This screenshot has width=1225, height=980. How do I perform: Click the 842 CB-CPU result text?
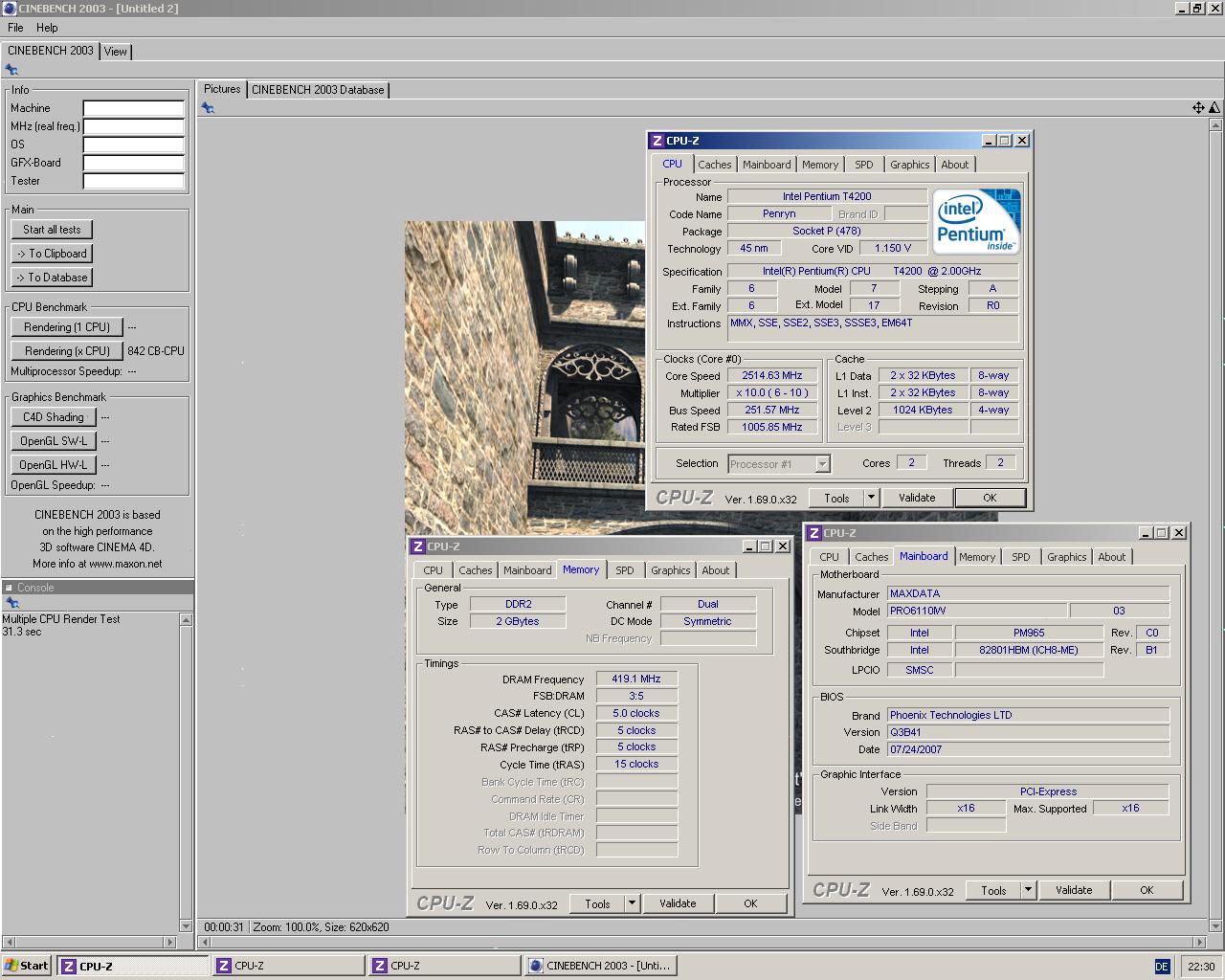pyautogui.click(x=156, y=351)
